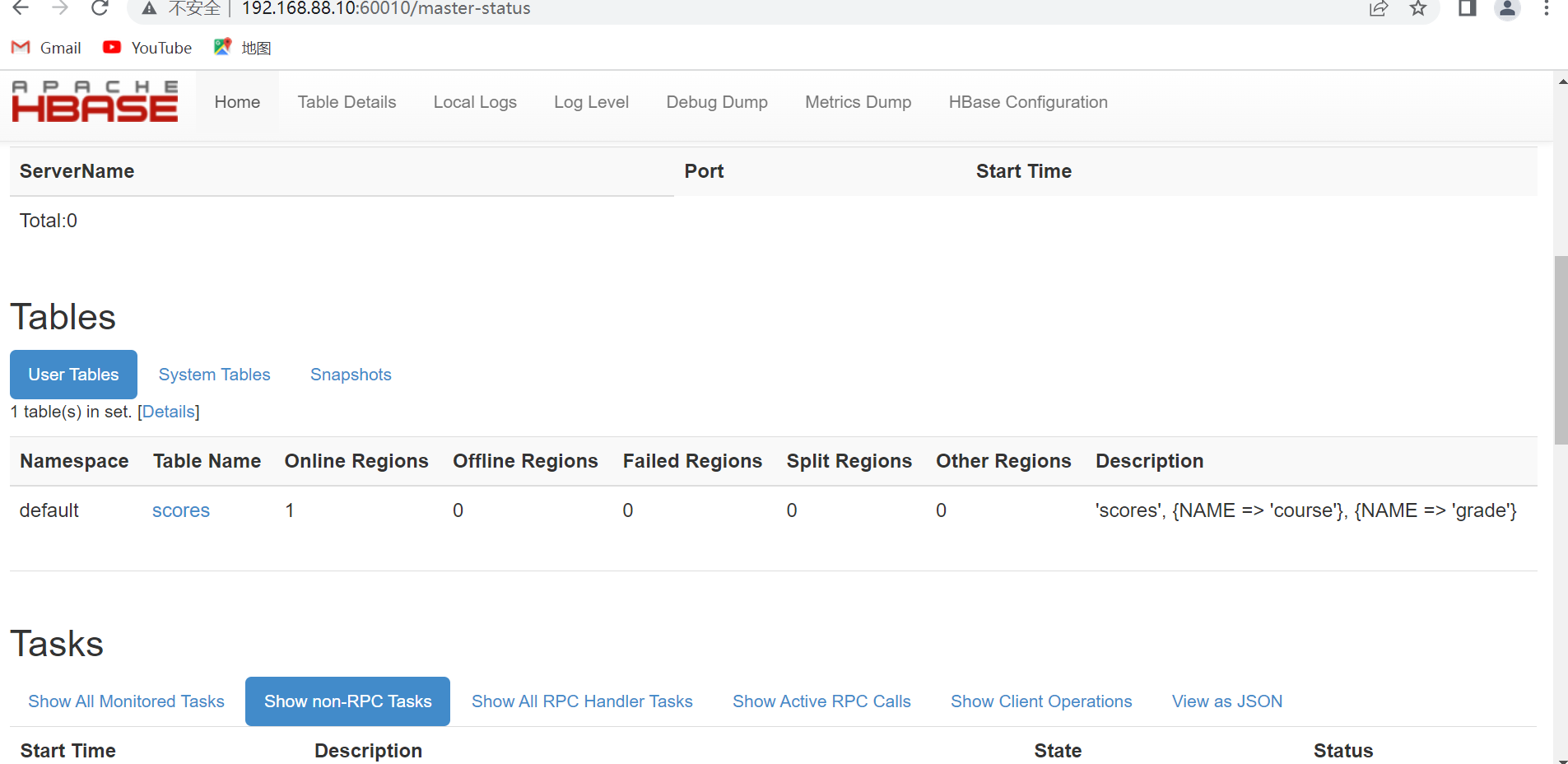Click the tasks State column header

click(1058, 751)
